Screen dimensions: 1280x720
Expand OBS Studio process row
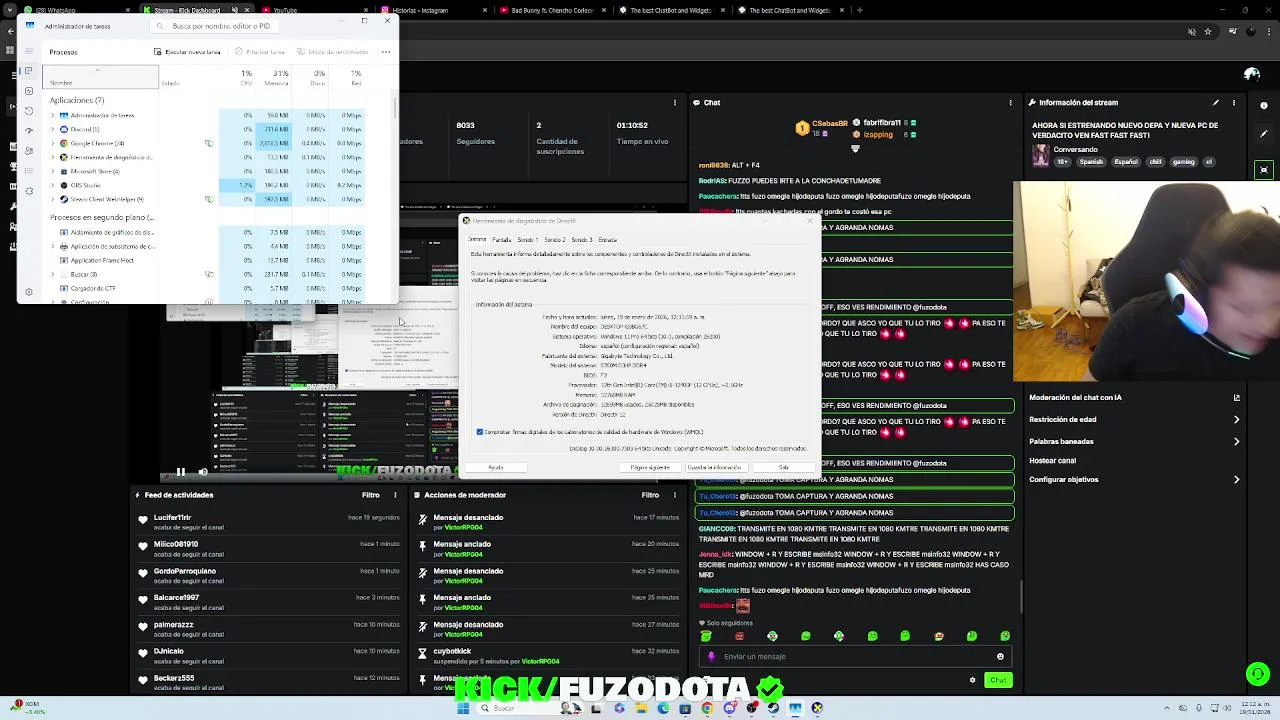pyautogui.click(x=53, y=185)
